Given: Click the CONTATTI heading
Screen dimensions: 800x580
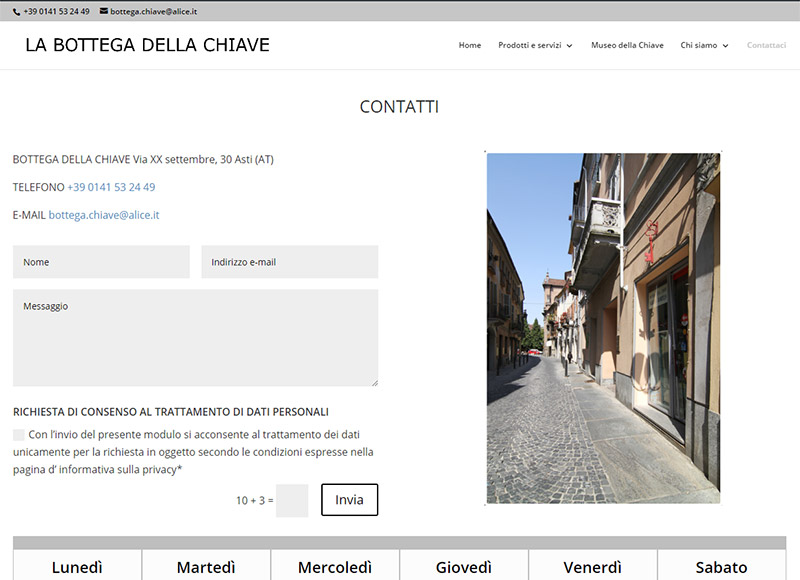Looking at the screenshot, I should 399,107.
